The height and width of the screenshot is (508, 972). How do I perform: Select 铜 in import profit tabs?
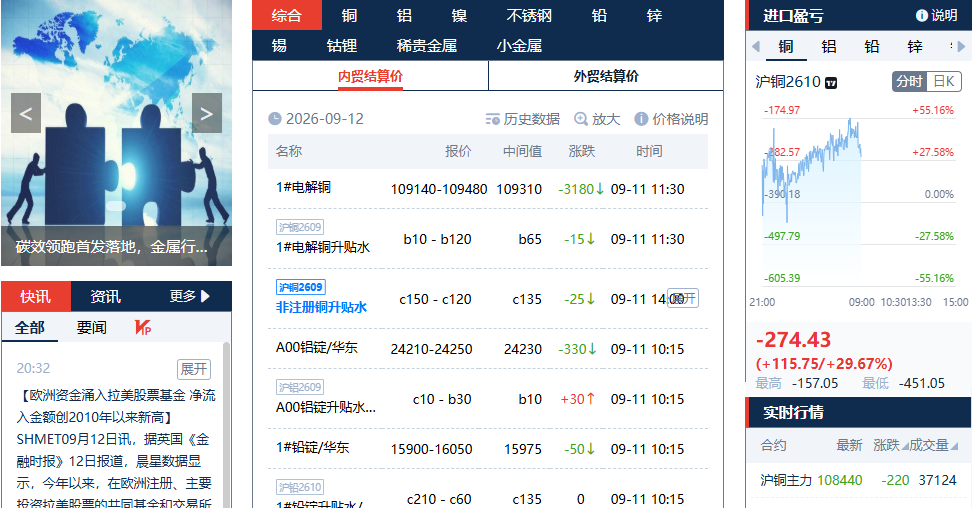coord(785,47)
